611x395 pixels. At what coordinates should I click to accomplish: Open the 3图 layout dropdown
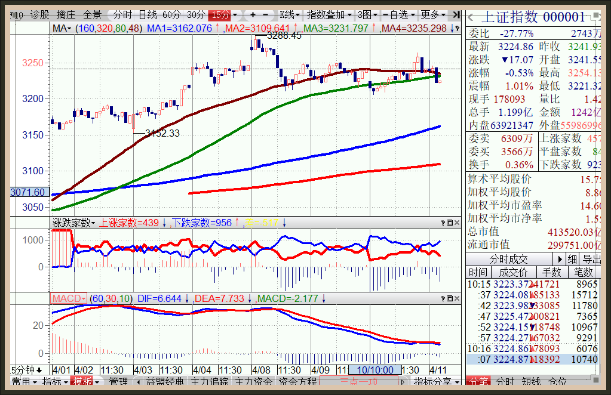(x=367, y=15)
